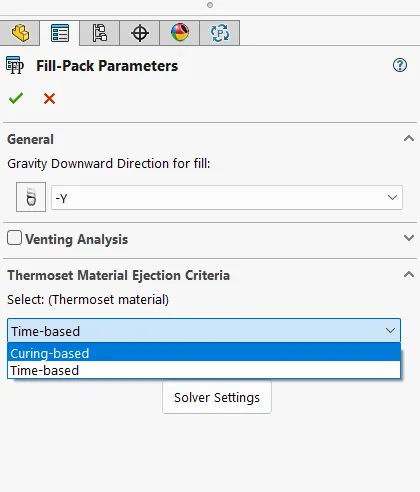This screenshot has width=420, height=492.
Task: Open the ConfigurationManager tab icon
Action: point(100,33)
